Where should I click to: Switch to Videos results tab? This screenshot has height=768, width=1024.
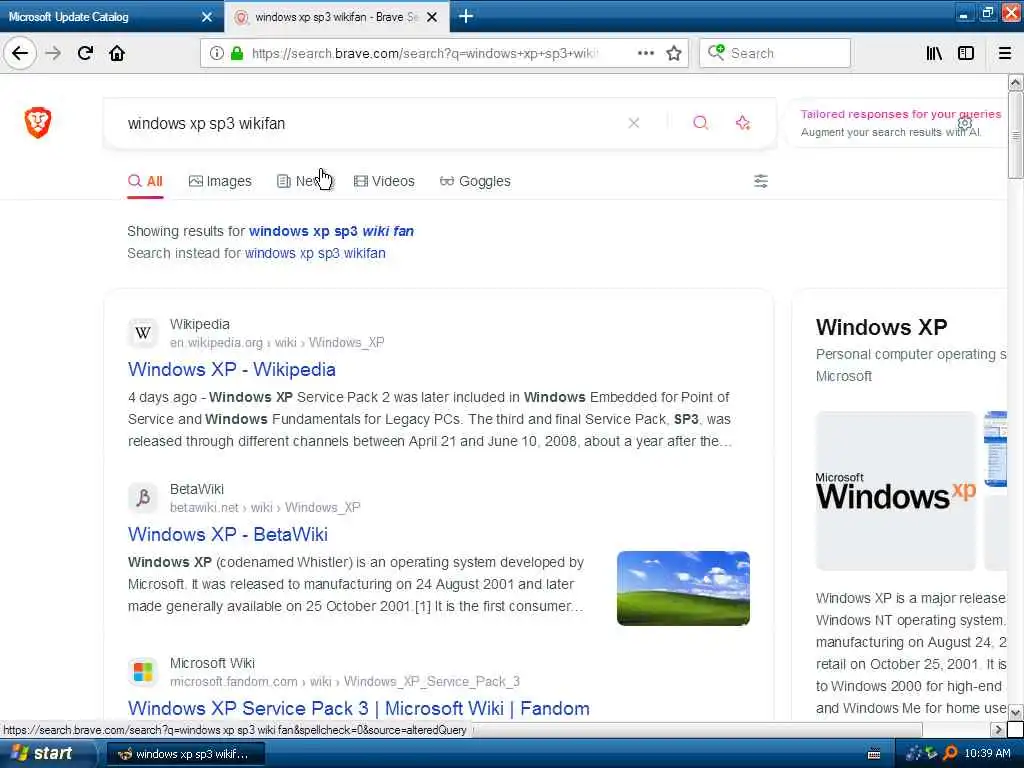click(x=384, y=181)
